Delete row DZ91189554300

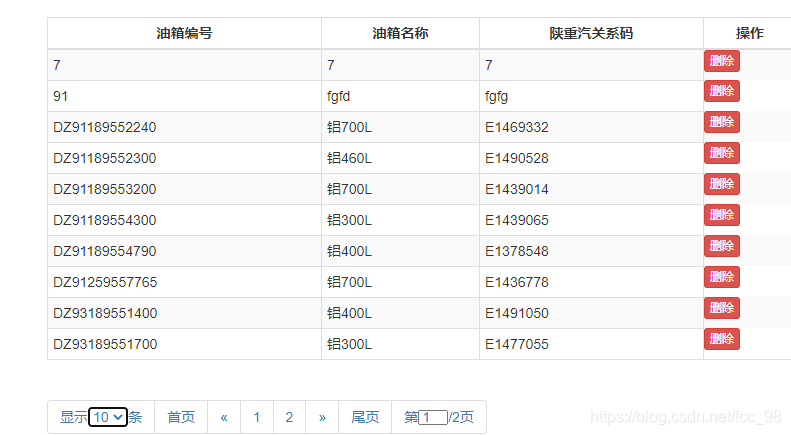tap(721, 216)
